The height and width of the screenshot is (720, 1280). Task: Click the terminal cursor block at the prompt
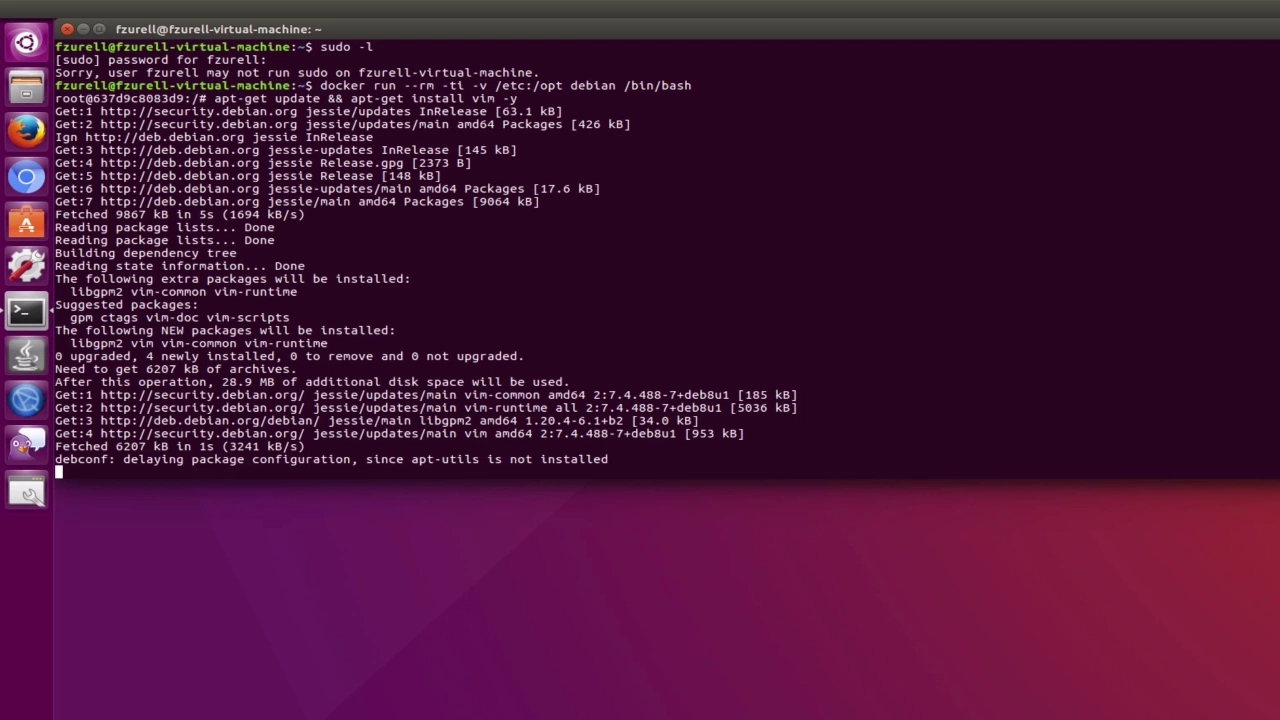click(x=59, y=472)
